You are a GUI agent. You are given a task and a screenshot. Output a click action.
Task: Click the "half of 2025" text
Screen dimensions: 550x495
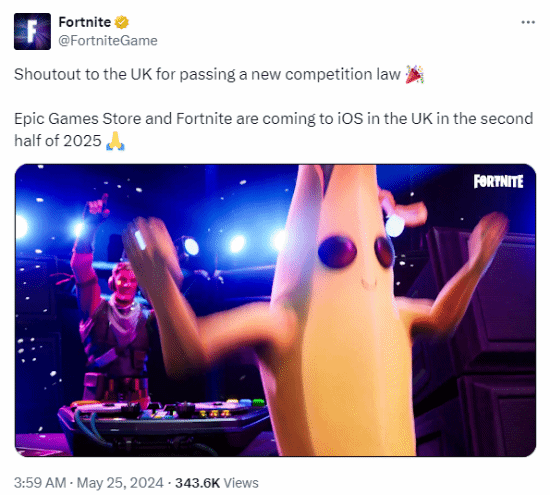58,141
